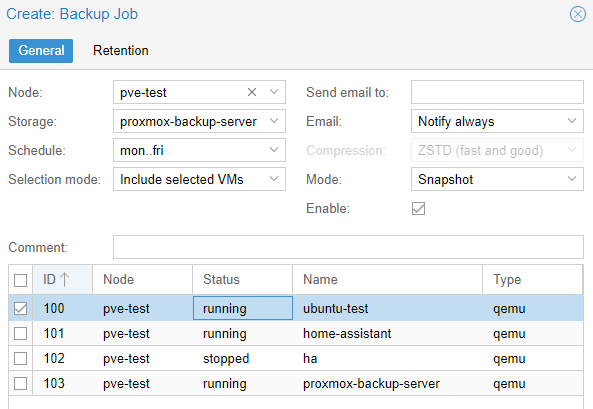The image size is (593, 409).
Task: Sort by the Name column header
Action: (x=388, y=280)
